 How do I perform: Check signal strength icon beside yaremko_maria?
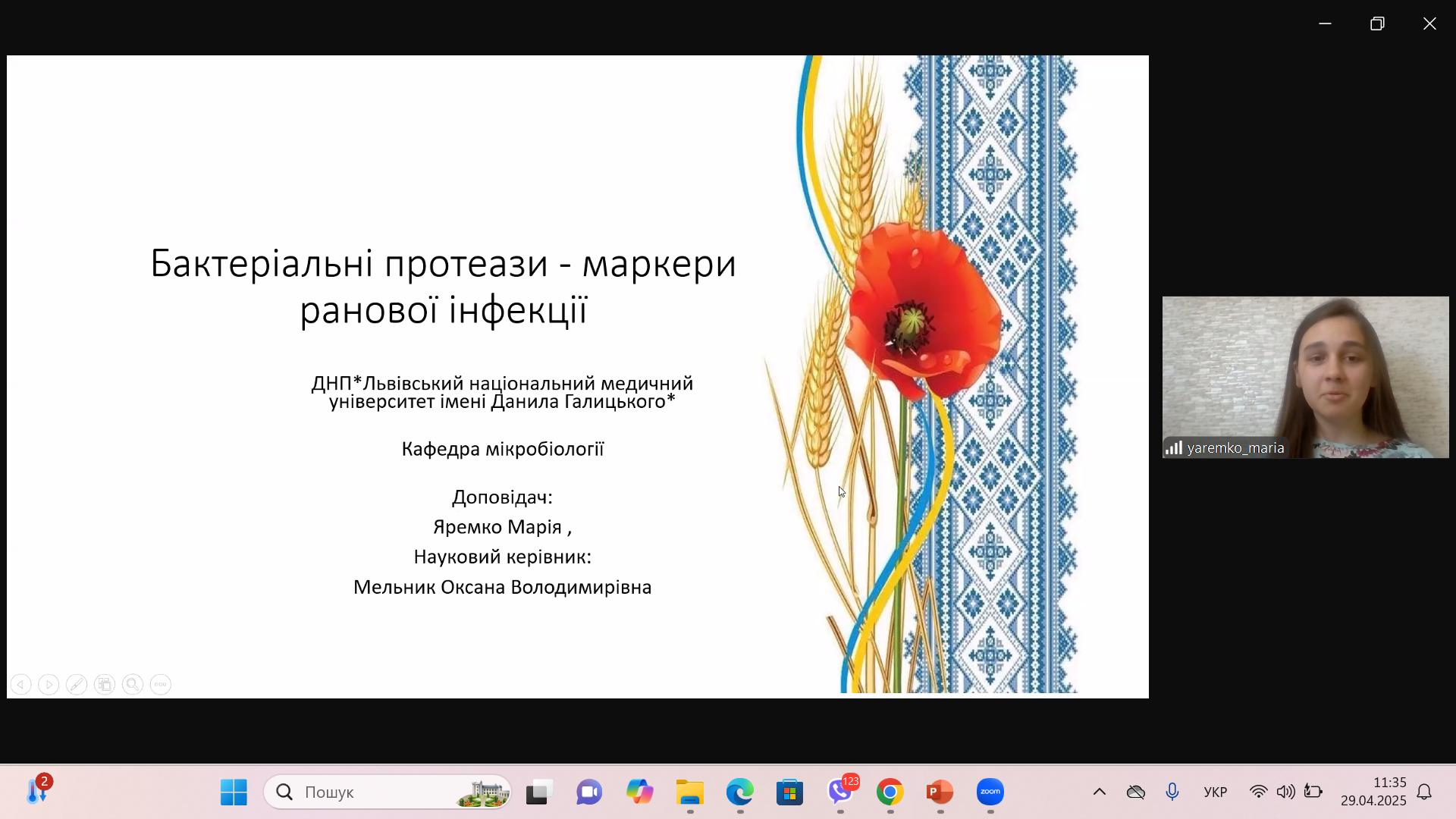pos(1174,448)
